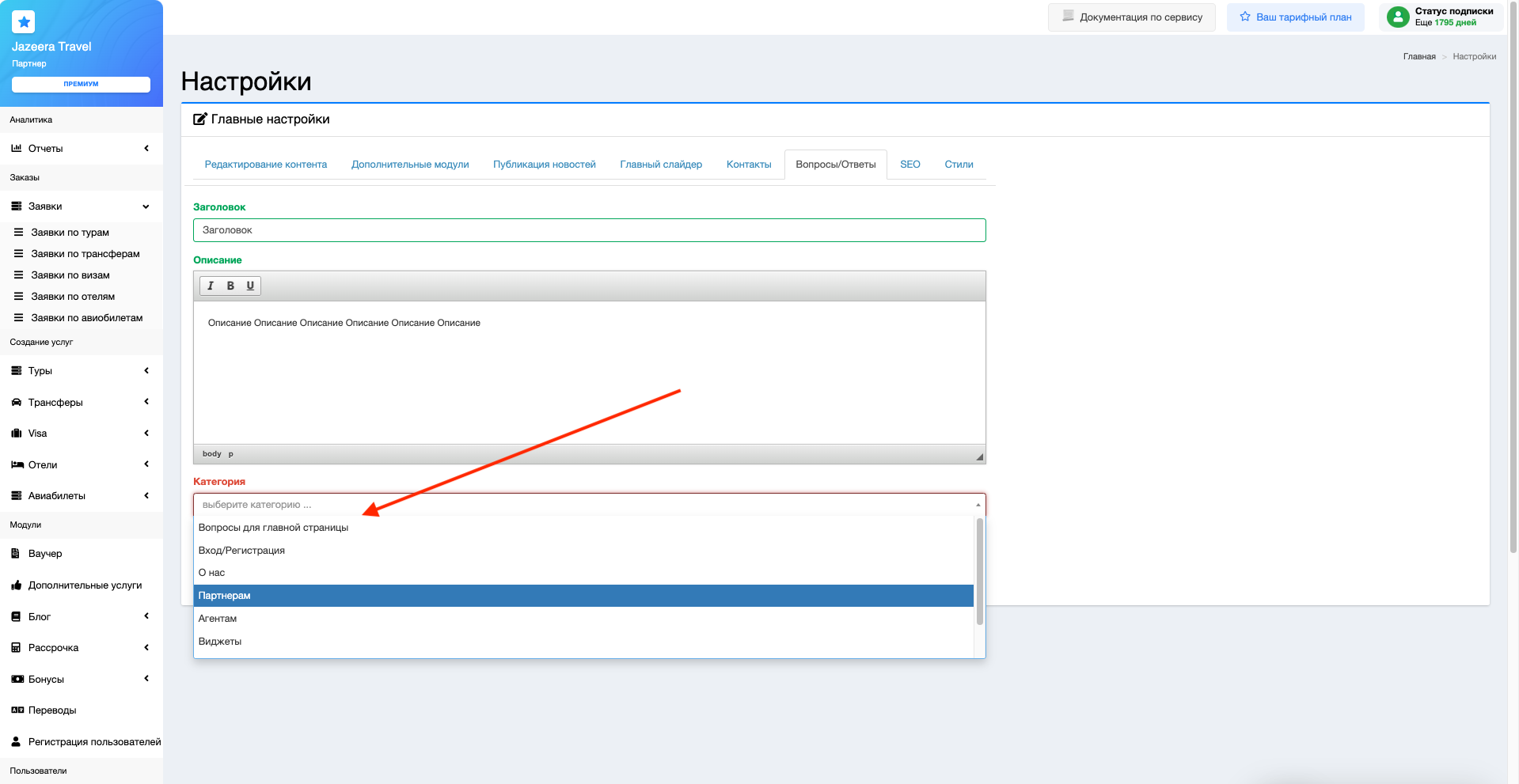The width and height of the screenshot is (1519, 784).
Task: Click the Отели bed icon in sidebar
Action: 17,465
